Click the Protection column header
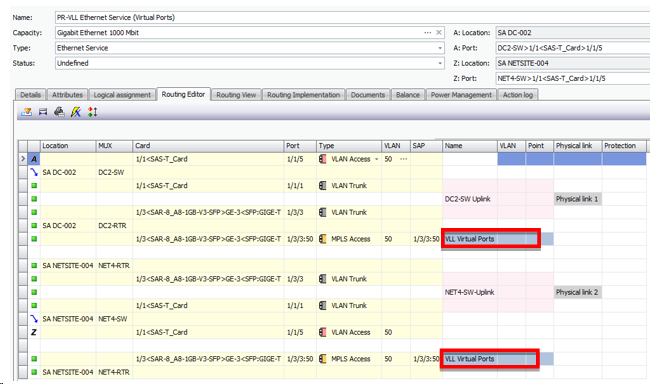The width and height of the screenshot is (650, 384). 624,146
